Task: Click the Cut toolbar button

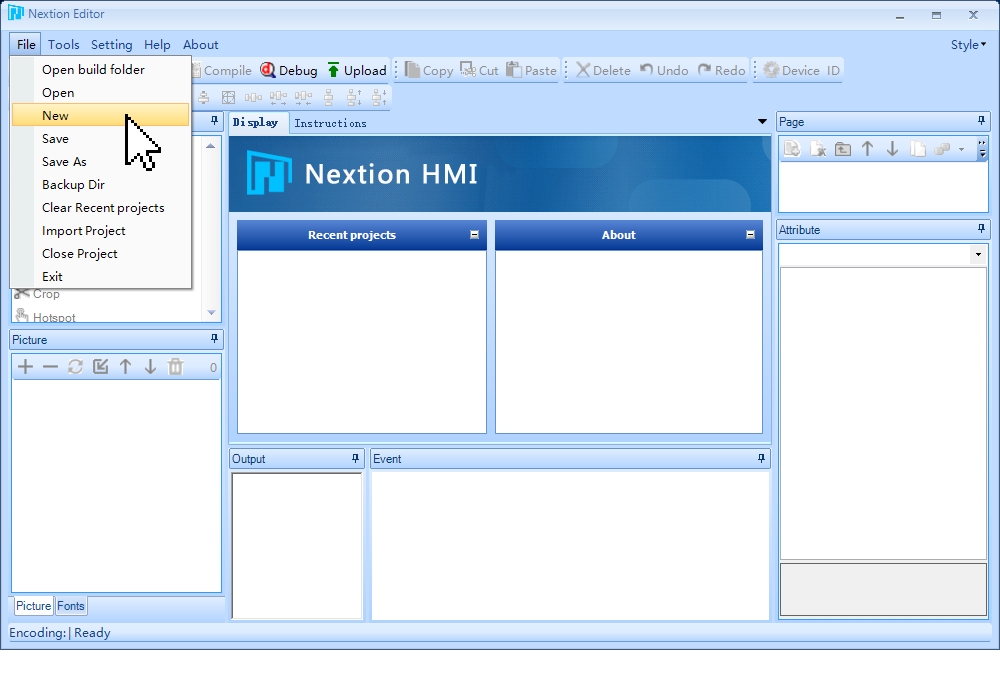Action: tap(480, 70)
